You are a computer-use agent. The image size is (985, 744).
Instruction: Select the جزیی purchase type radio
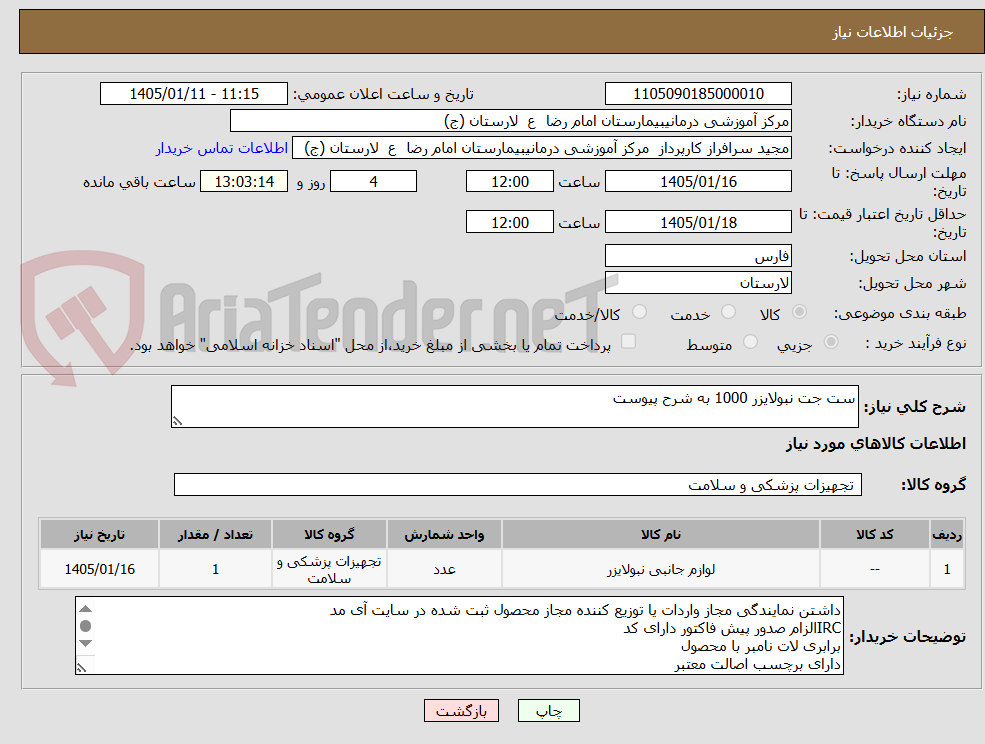click(x=831, y=342)
